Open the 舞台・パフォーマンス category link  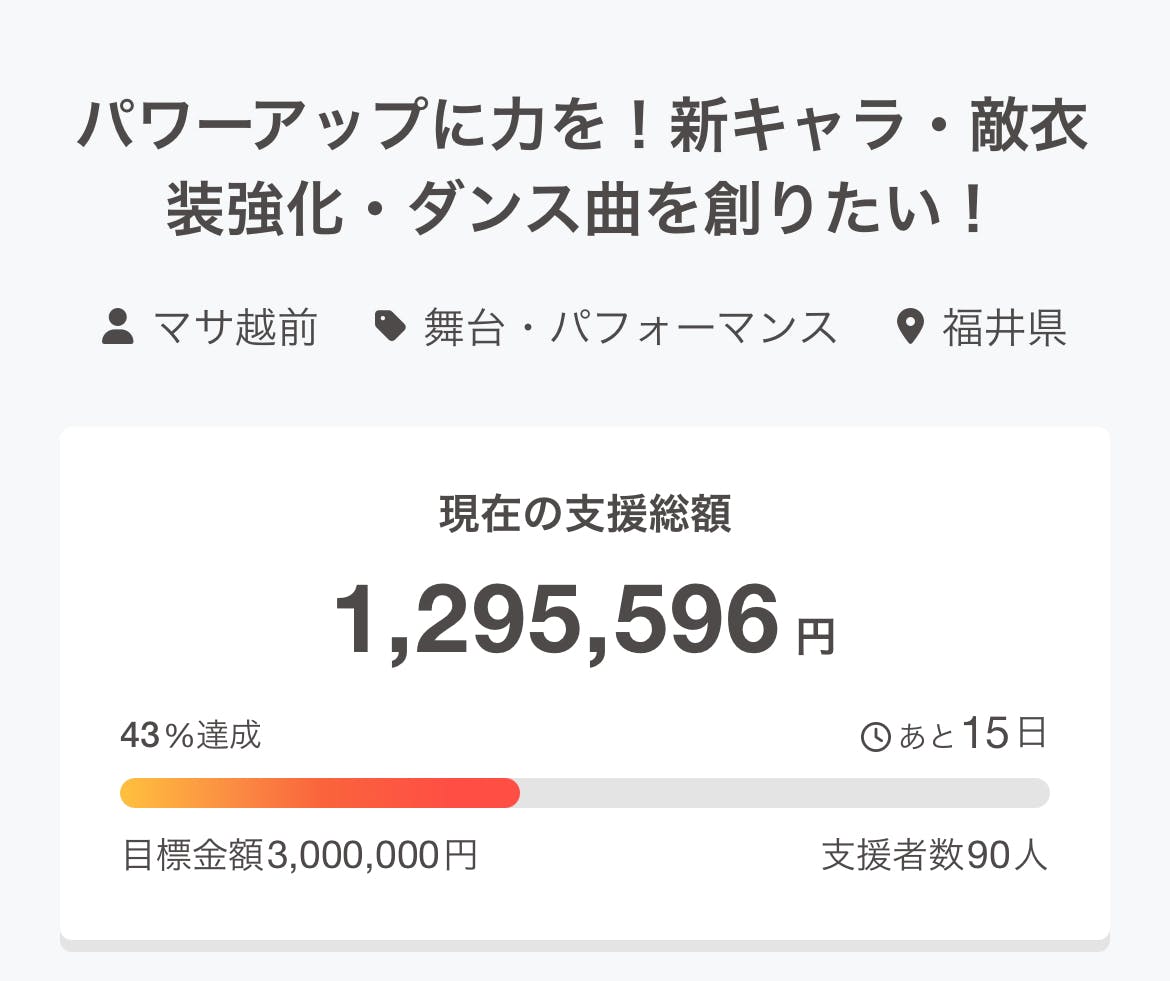(630, 328)
